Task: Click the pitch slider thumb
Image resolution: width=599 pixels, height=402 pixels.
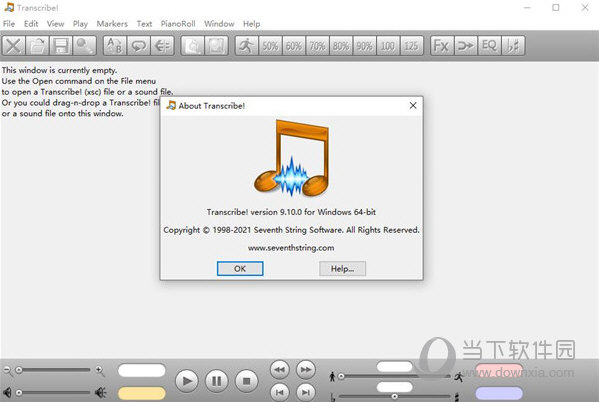Action: point(394,397)
